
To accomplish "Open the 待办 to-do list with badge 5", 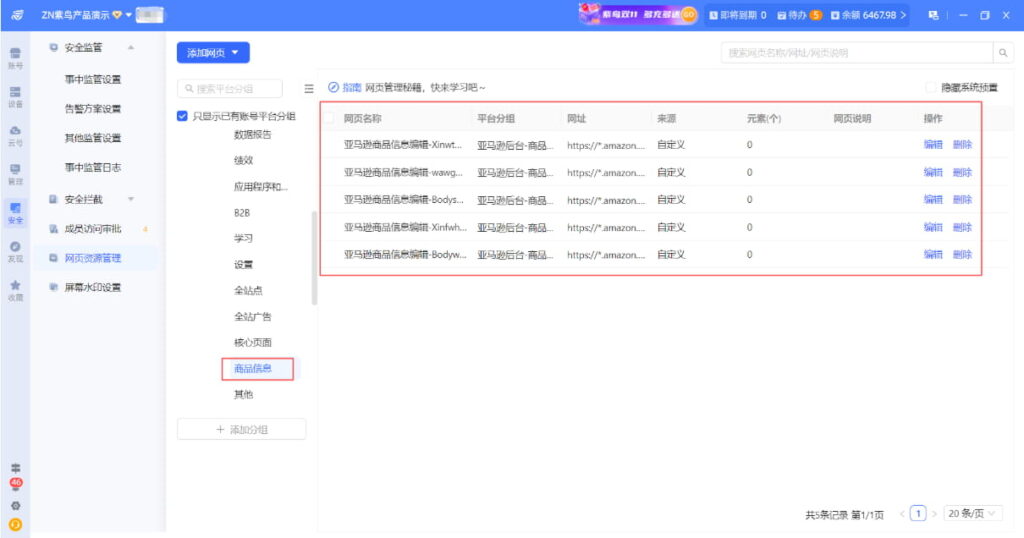I will click(x=799, y=14).
